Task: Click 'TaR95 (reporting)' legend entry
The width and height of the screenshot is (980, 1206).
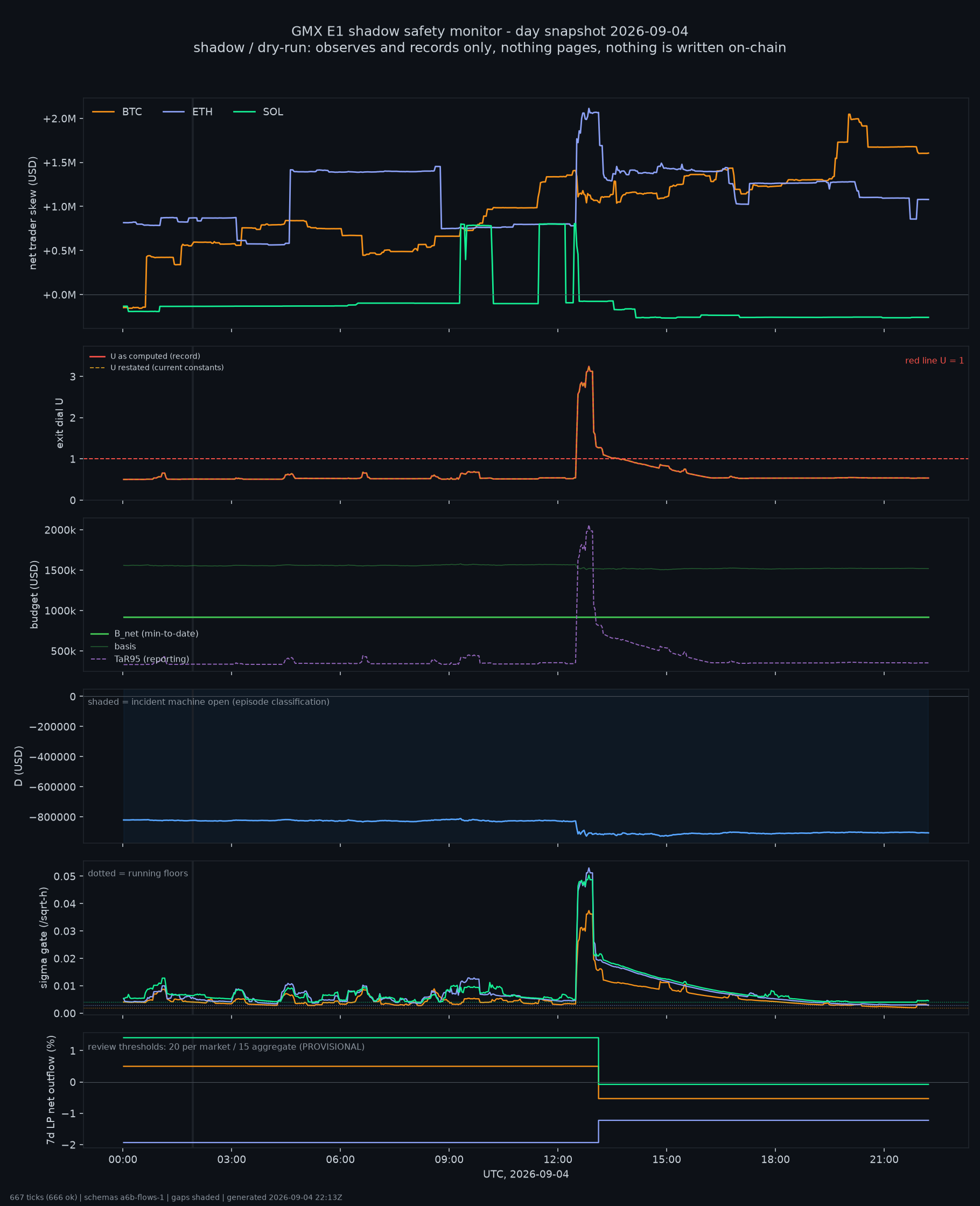Action: click(x=140, y=659)
